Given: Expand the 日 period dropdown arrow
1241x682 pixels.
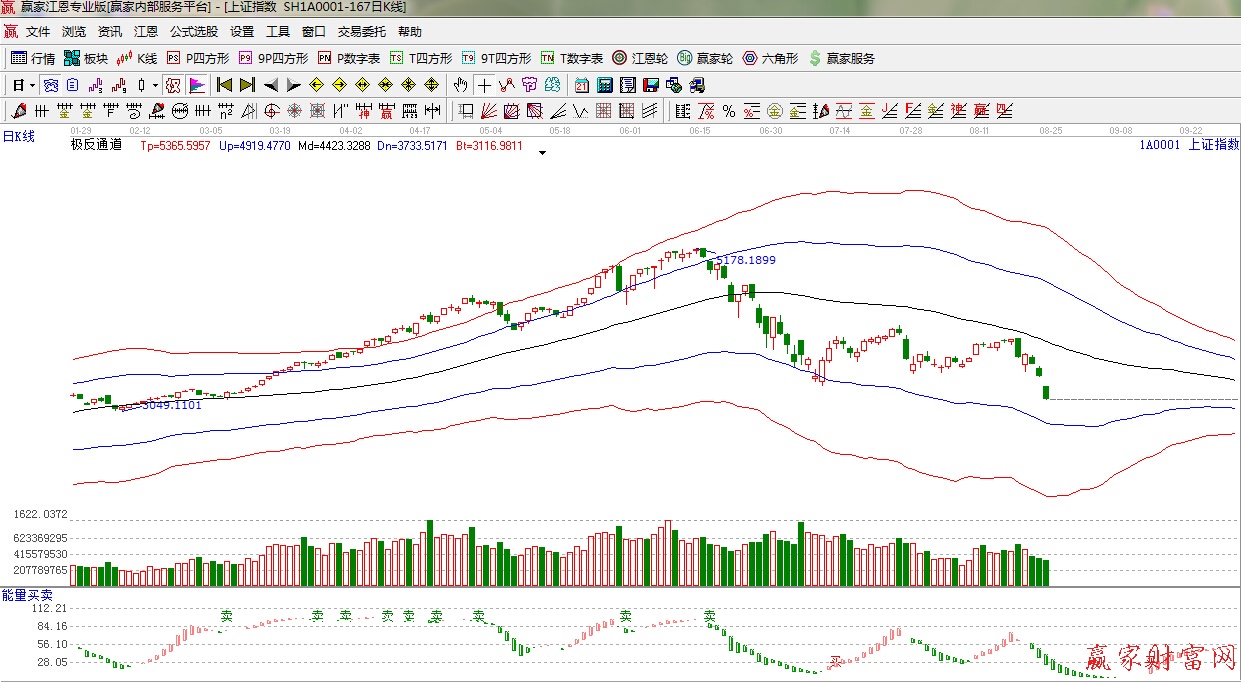Looking at the screenshot, I should 32,85.
